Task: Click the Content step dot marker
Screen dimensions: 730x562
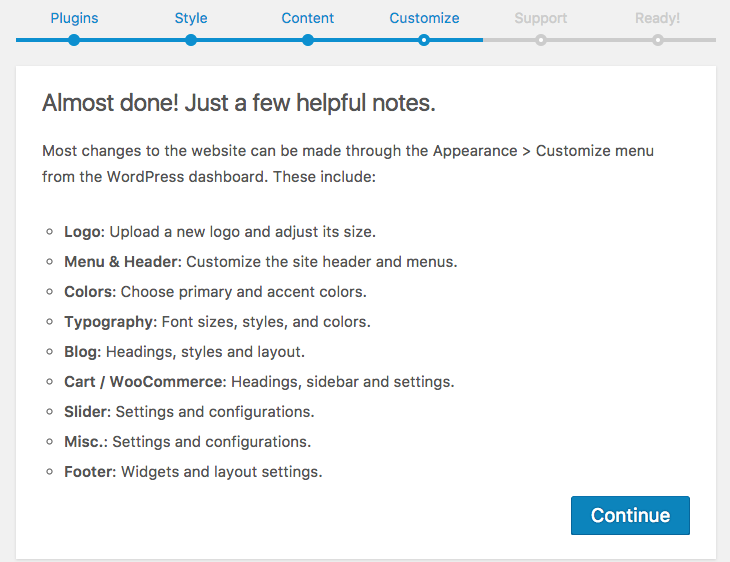Action: [308, 40]
